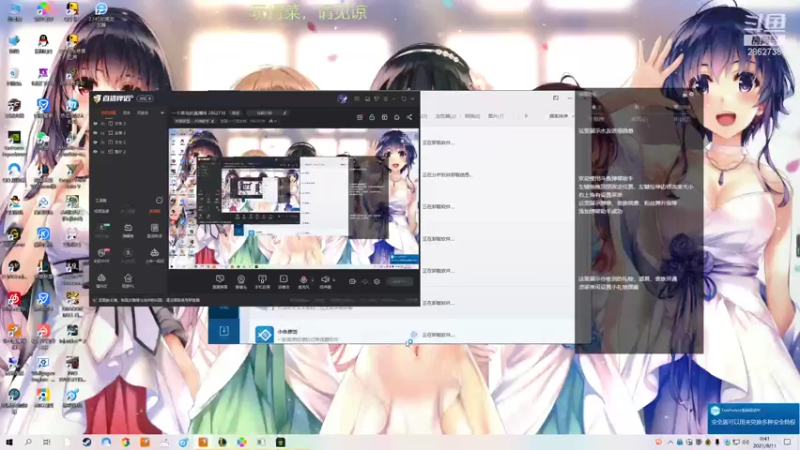Lock the first source row
Image resolution: width=800 pixels, height=450 pixels.
[x=103, y=123]
